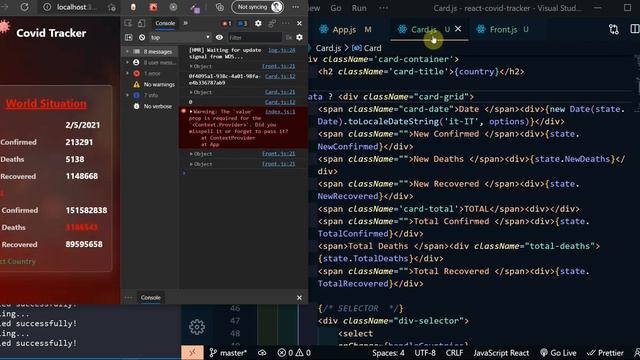The height and width of the screenshot is (360, 640).
Task: Split the VS Code editor
Action: pyautogui.click(x=635, y=29)
